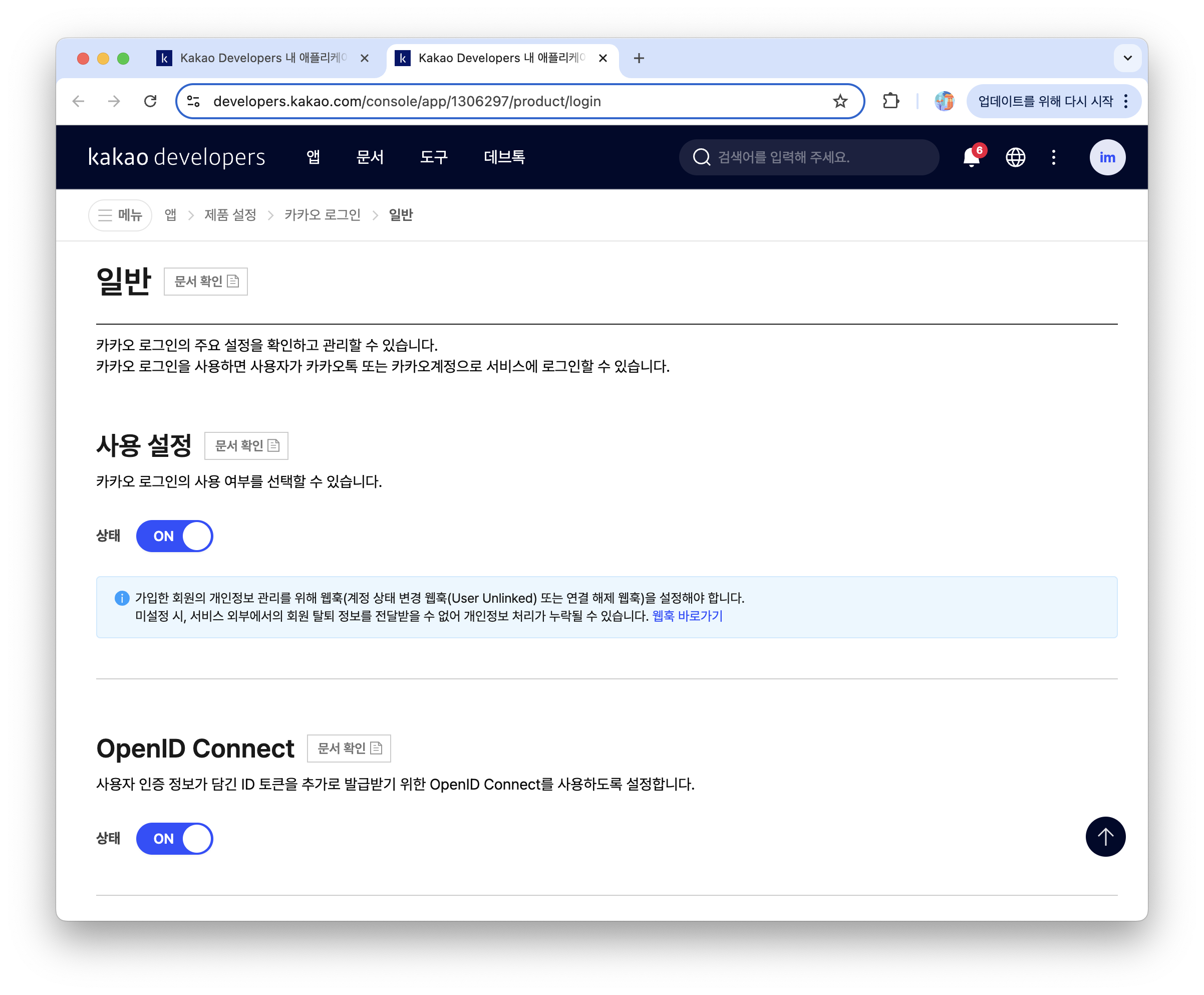Open the 문서 navigation menu
Image resolution: width=1204 pixels, height=995 pixels.
coord(370,157)
